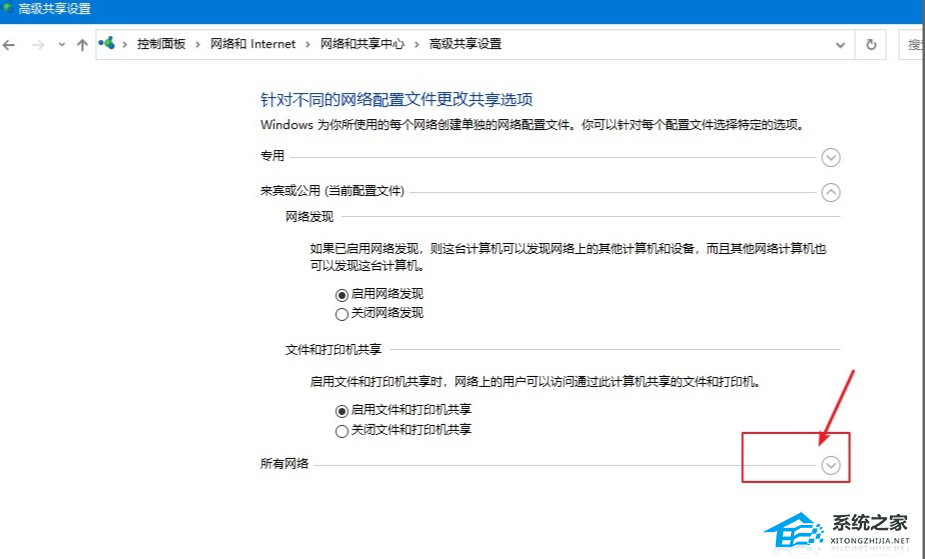Open 网络和 Internet in the breadcrumb
Viewport: 925px width, 559px height.
click(253, 44)
